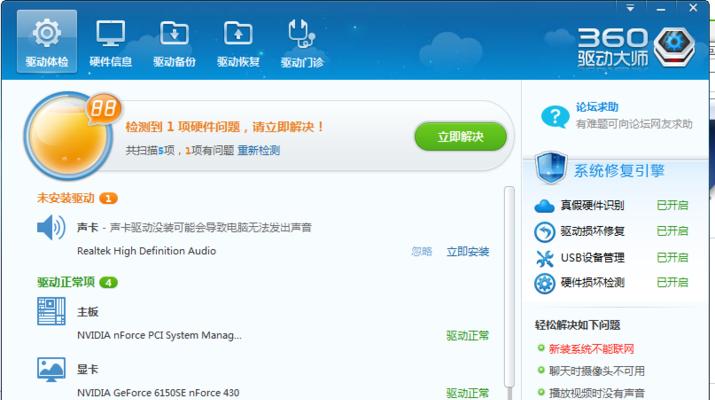Click the 轻松解决如下问题 heading
Viewport: 715px width, 400px height.
(577, 325)
